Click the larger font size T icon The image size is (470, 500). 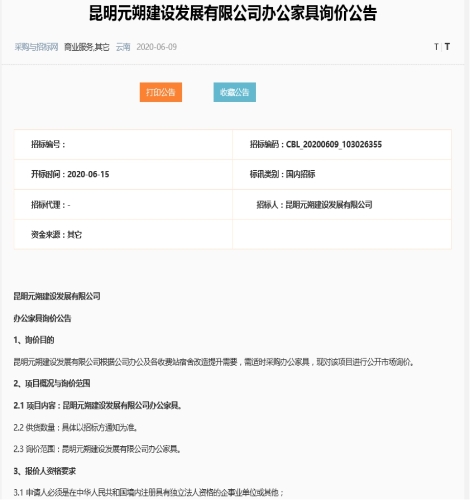coord(447,47)
